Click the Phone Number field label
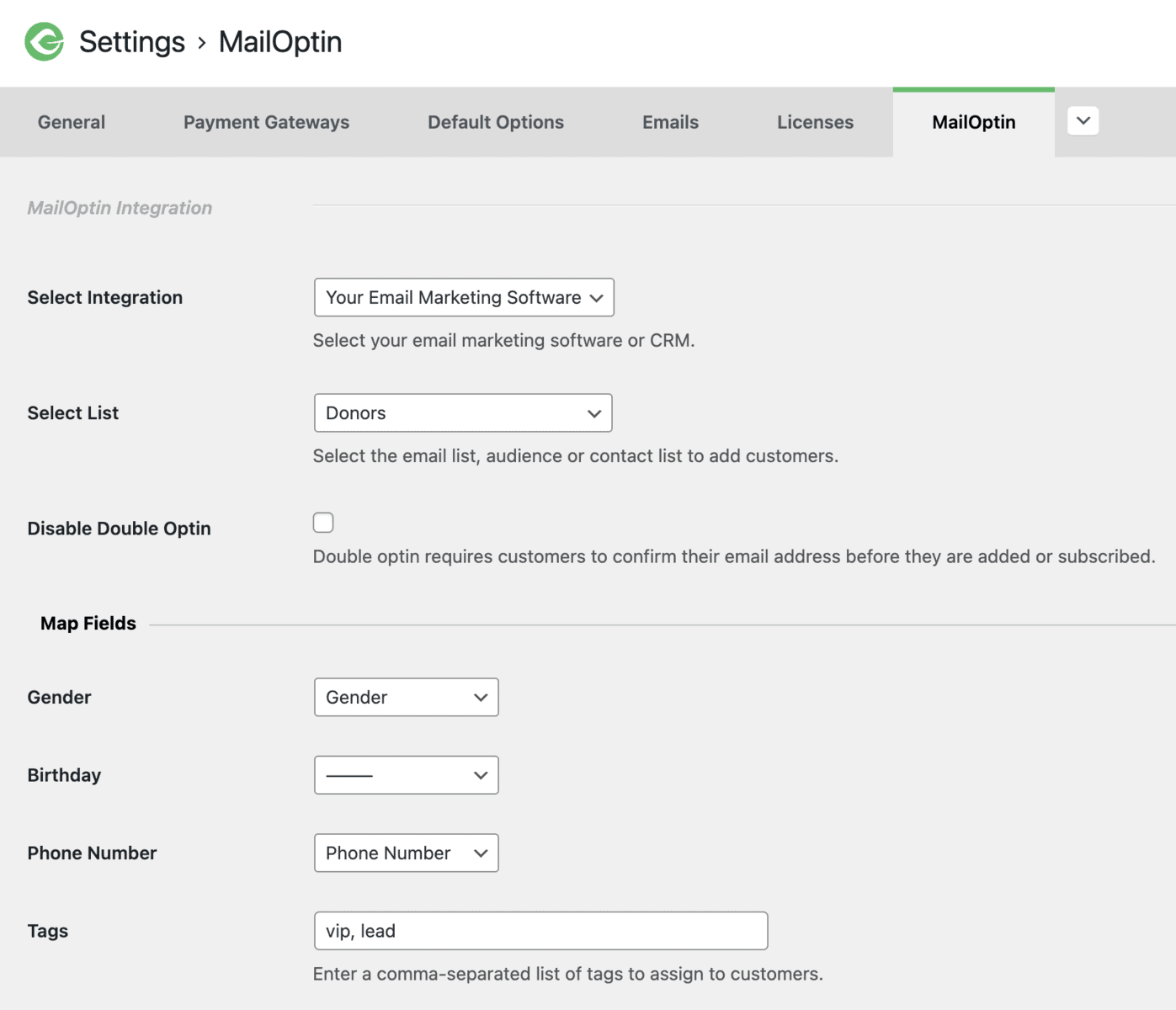The height and width of the screenshot is (1010, 1176). coord(92,853)
